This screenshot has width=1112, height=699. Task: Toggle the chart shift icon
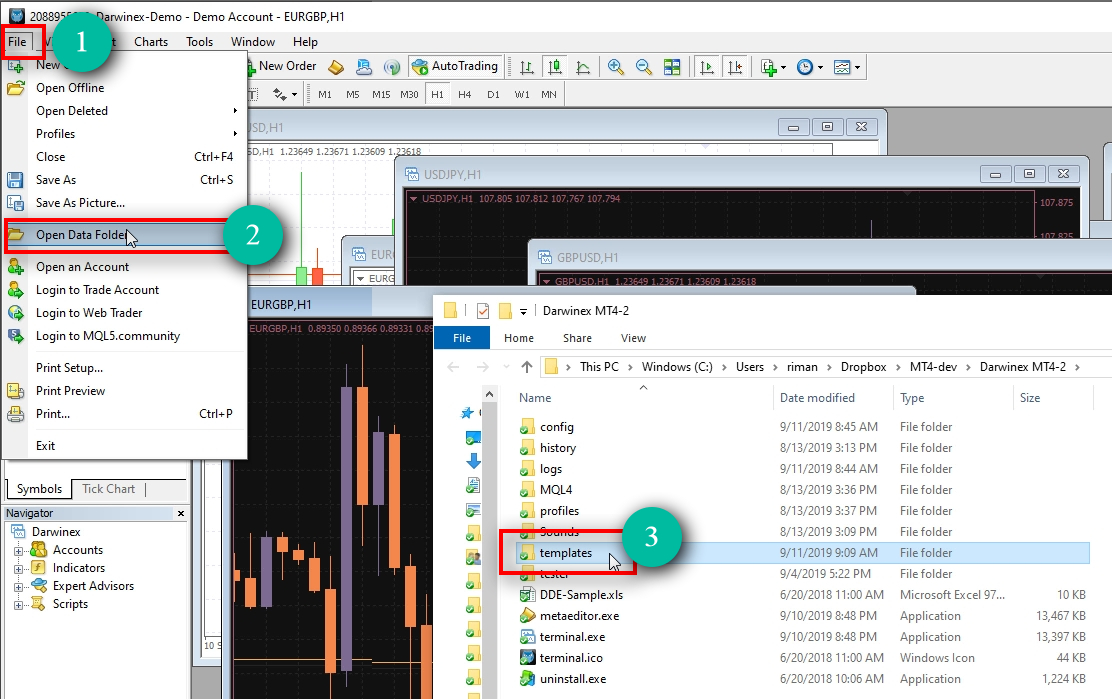click(735, 67)
